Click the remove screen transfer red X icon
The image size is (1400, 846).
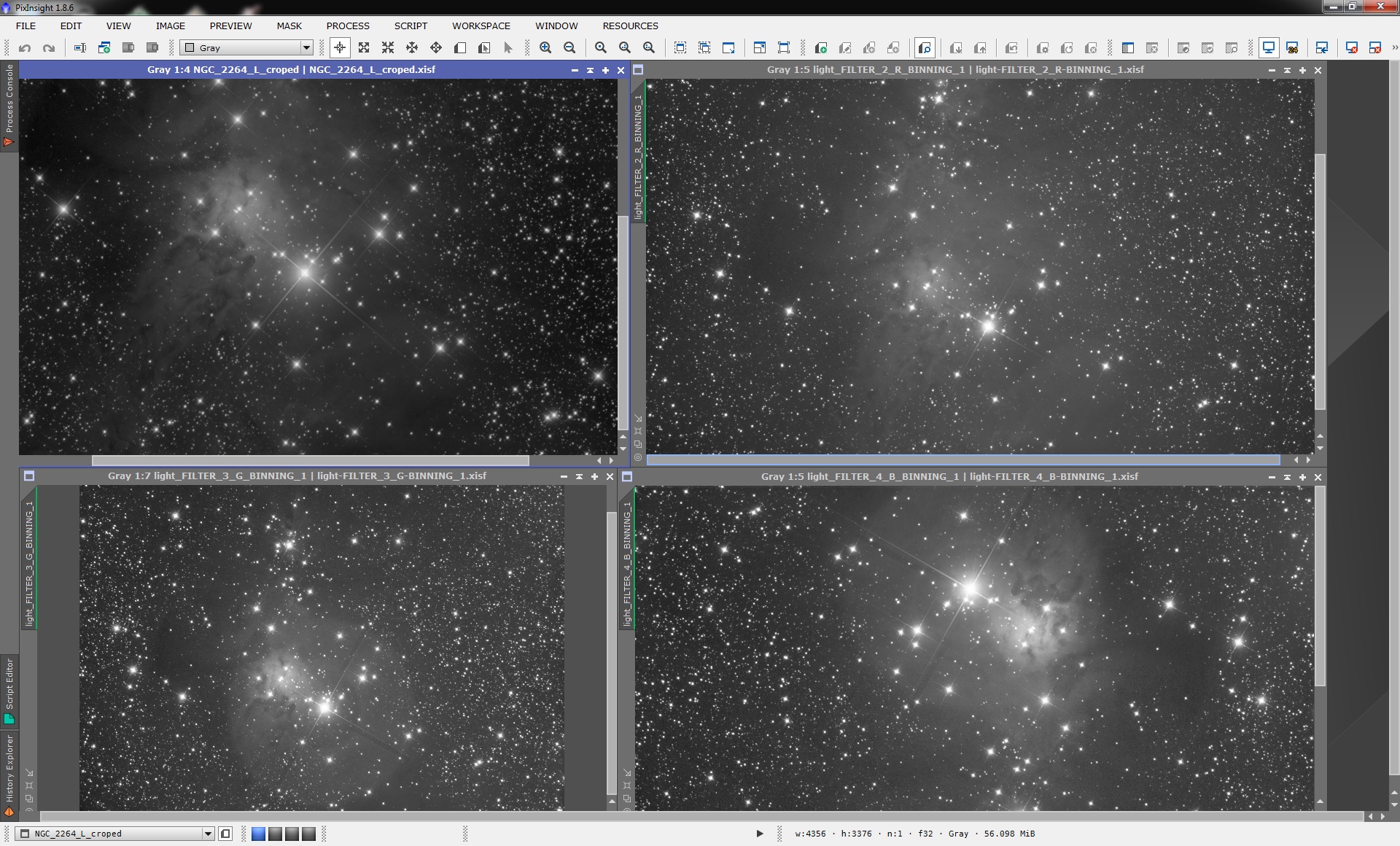tap(1351, 48)
